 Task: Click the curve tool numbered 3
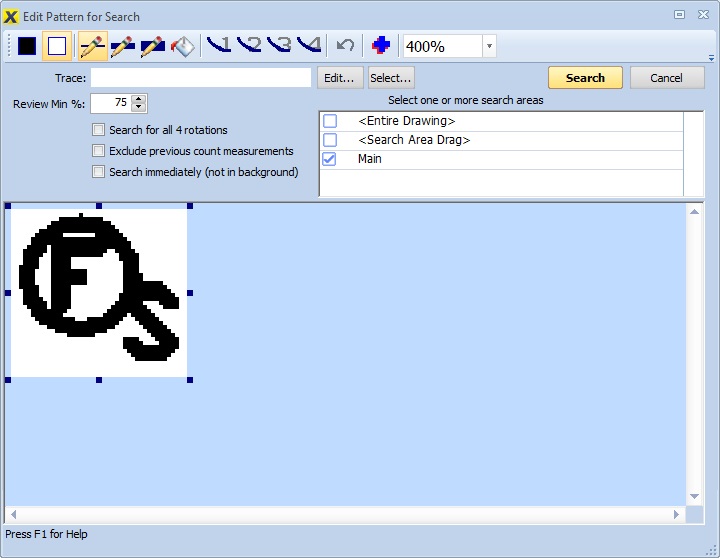point(279,45)
